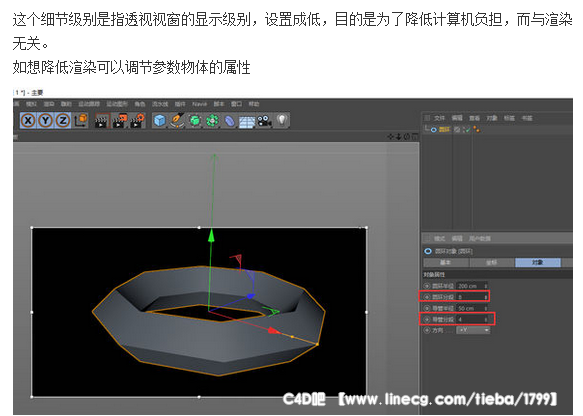583x416 pixels.
Task: Click the viewport toggle-layout icon
Action: pos(414,137)
